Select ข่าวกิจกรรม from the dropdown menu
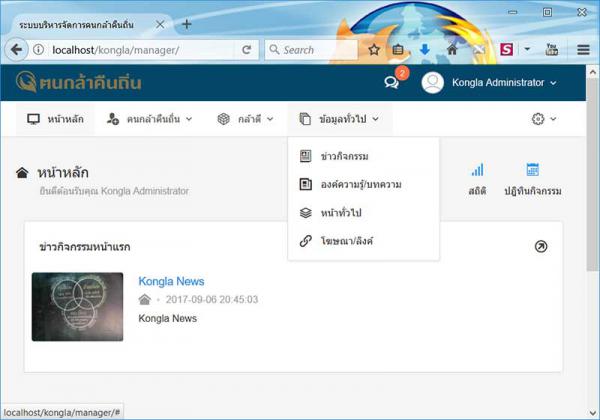This screenshot has width=600, height=420. [x=347, y=157]
